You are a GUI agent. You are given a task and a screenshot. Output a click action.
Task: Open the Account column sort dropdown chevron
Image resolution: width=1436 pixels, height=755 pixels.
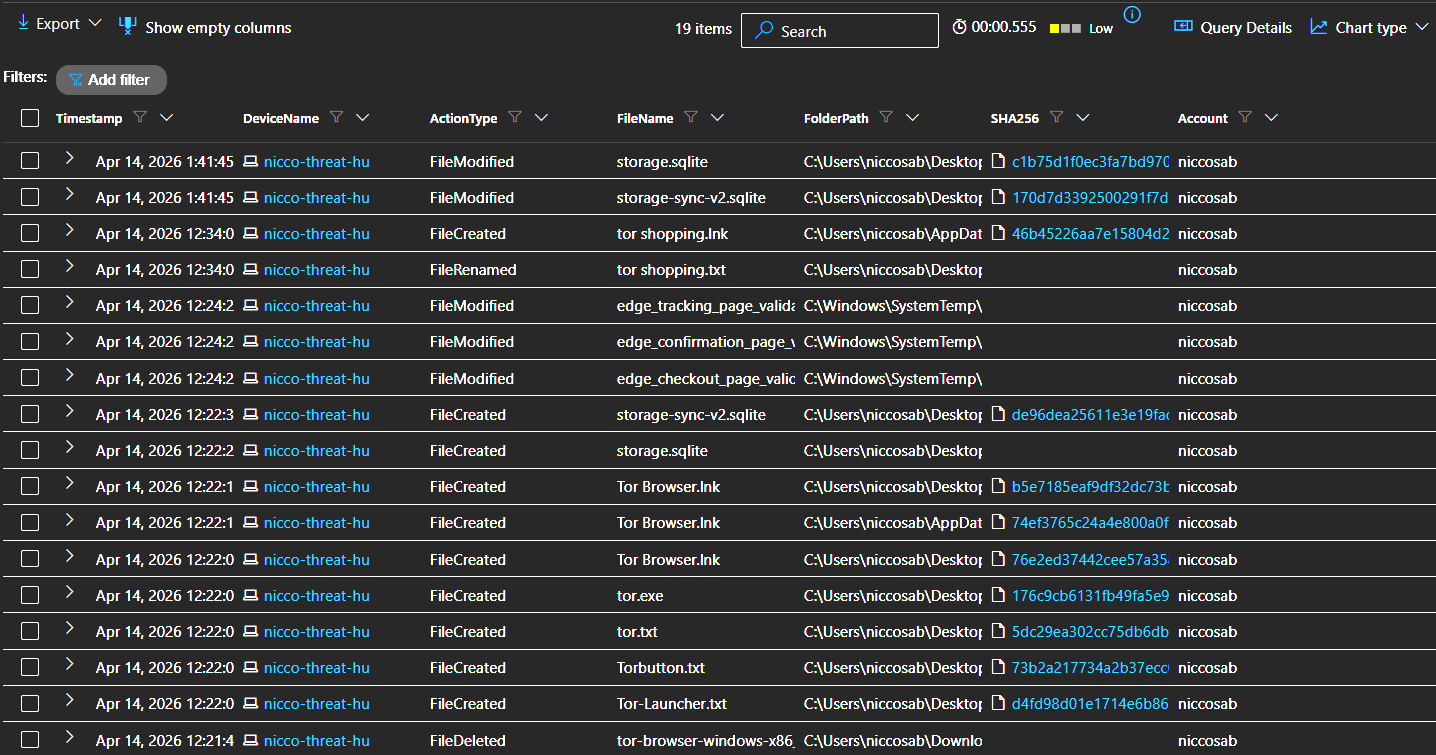coord(1271,118)
